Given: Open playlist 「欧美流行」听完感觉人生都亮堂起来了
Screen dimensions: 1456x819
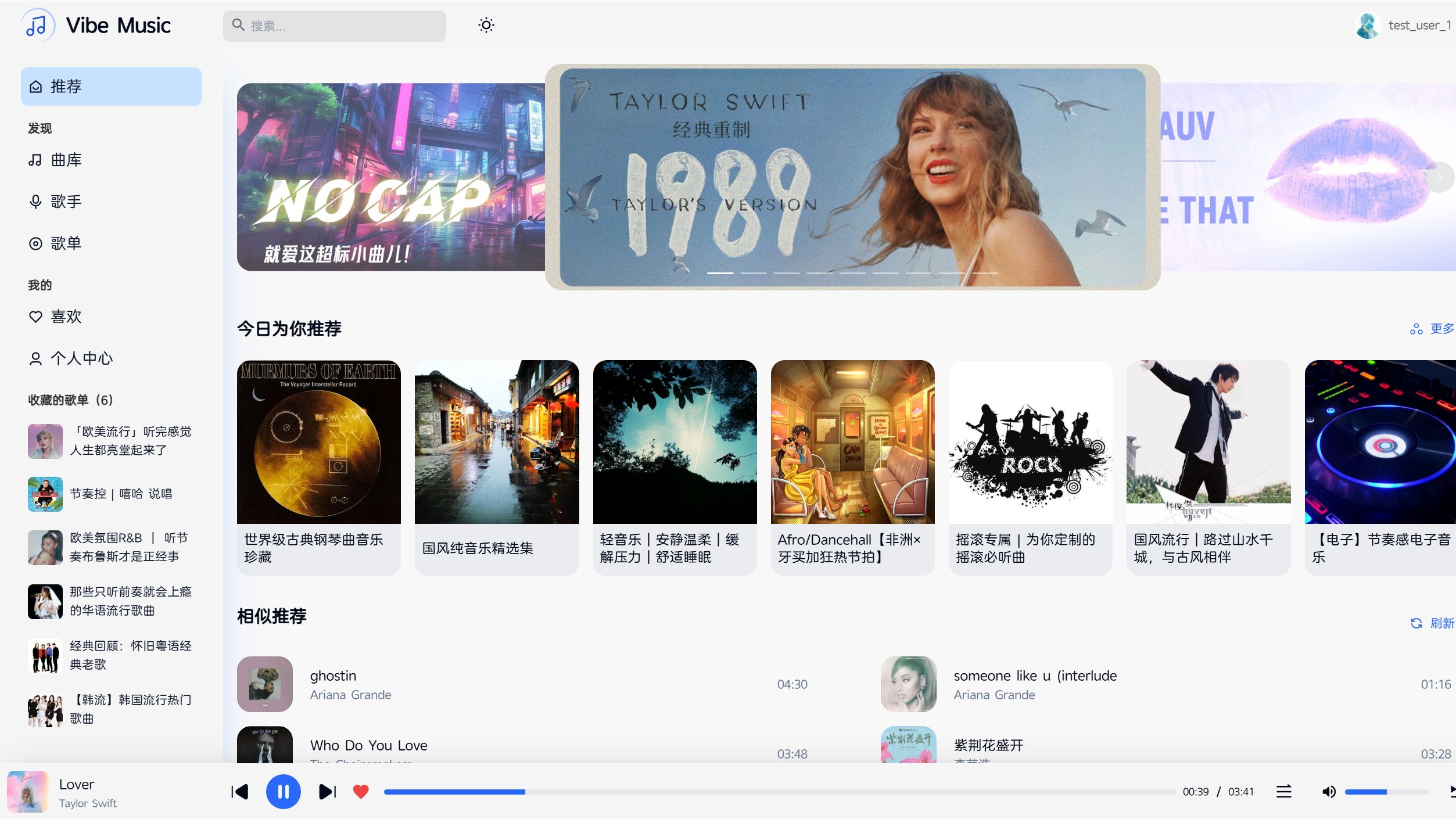Looking at the screenshot, I should 111,441.
